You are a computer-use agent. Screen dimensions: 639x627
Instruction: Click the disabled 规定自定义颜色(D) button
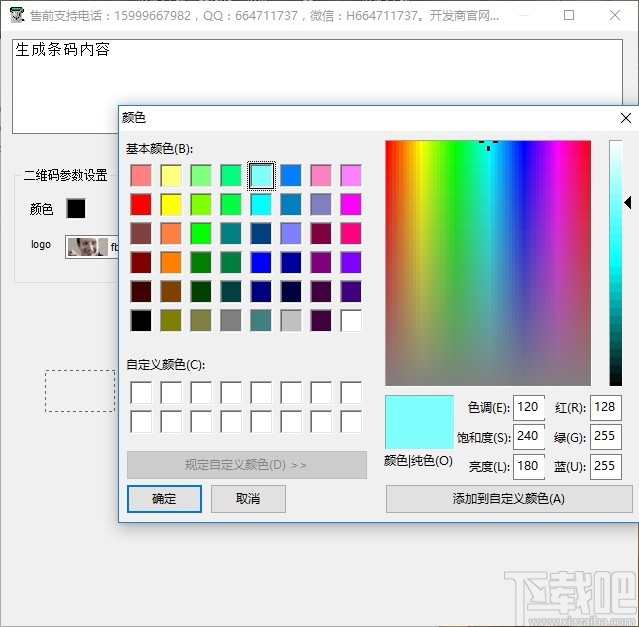click(247, 464)
